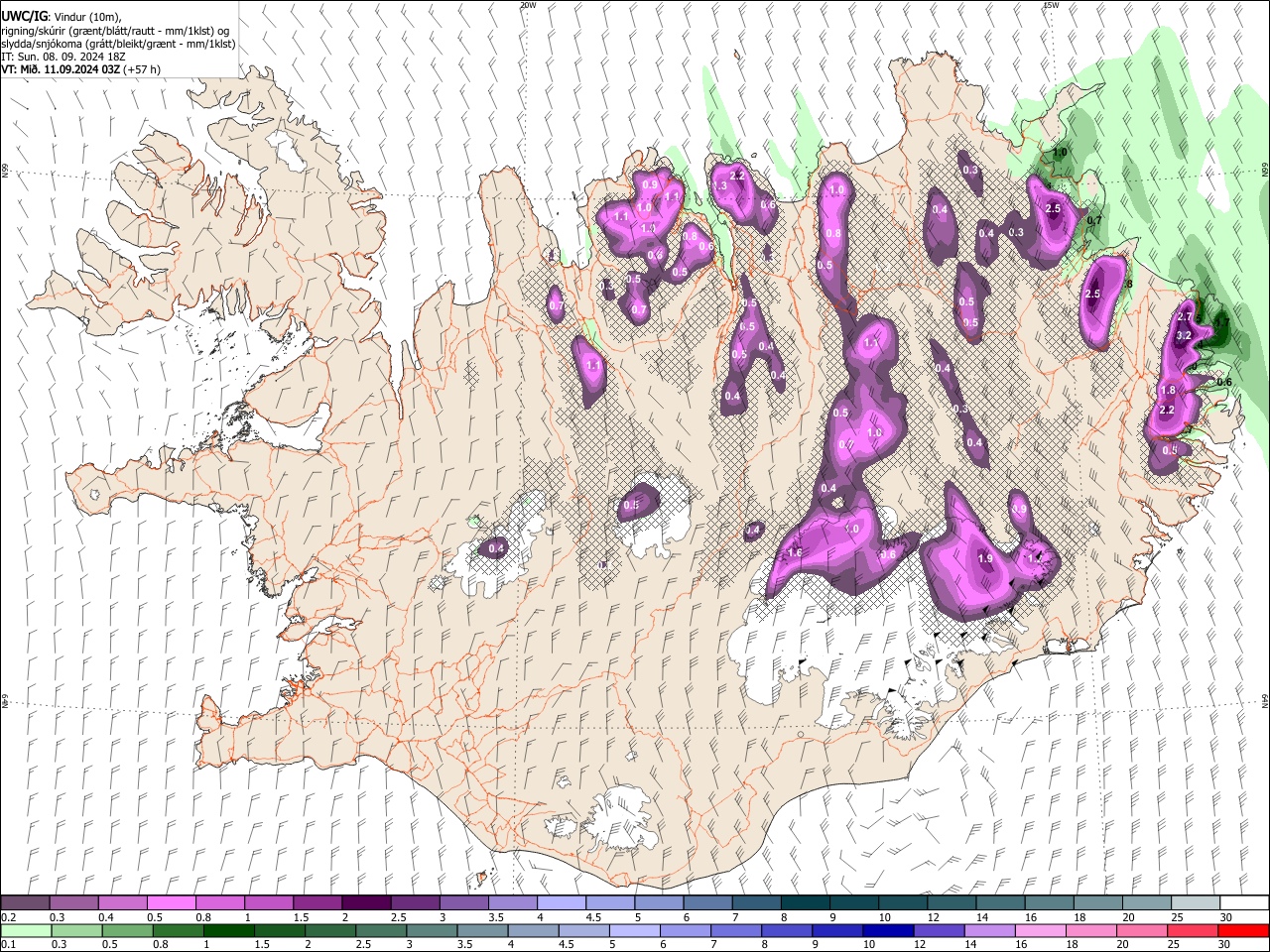
Task: Click the bottom-row legend swatch between 14 and 16
Action: tap(990, 930)
